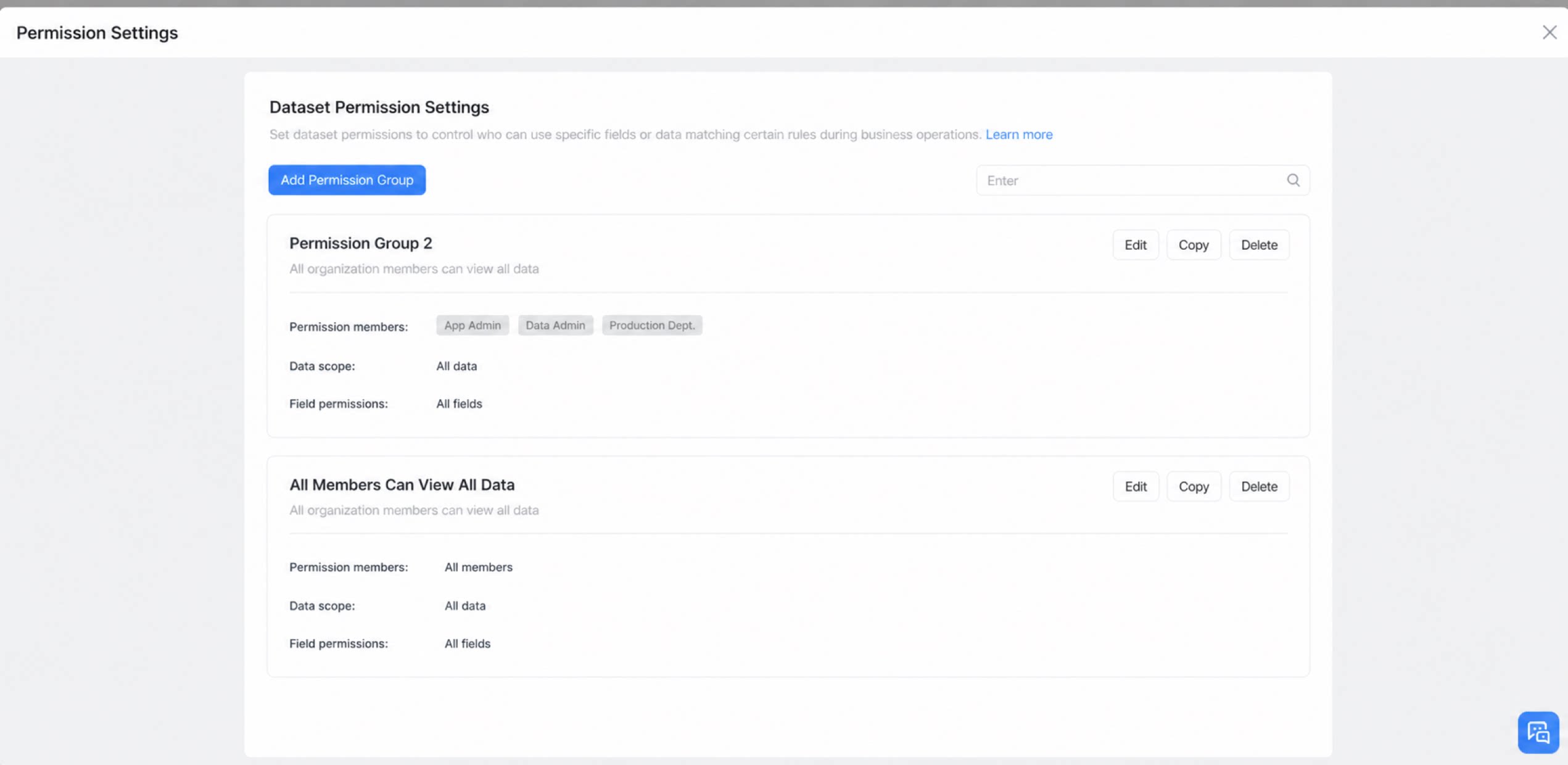
Task: Select the App Admin member tag
Action: [x=472, y=325]
